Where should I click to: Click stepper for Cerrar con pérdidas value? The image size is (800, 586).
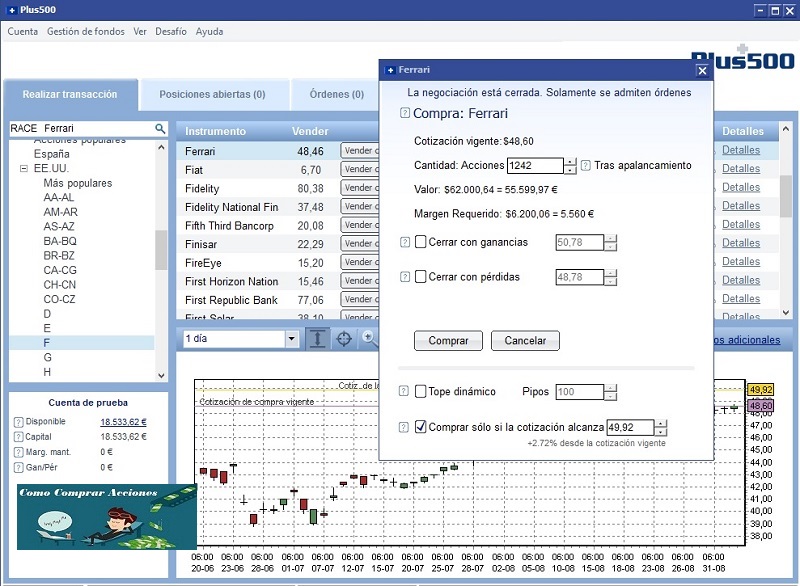coord(610,277)
